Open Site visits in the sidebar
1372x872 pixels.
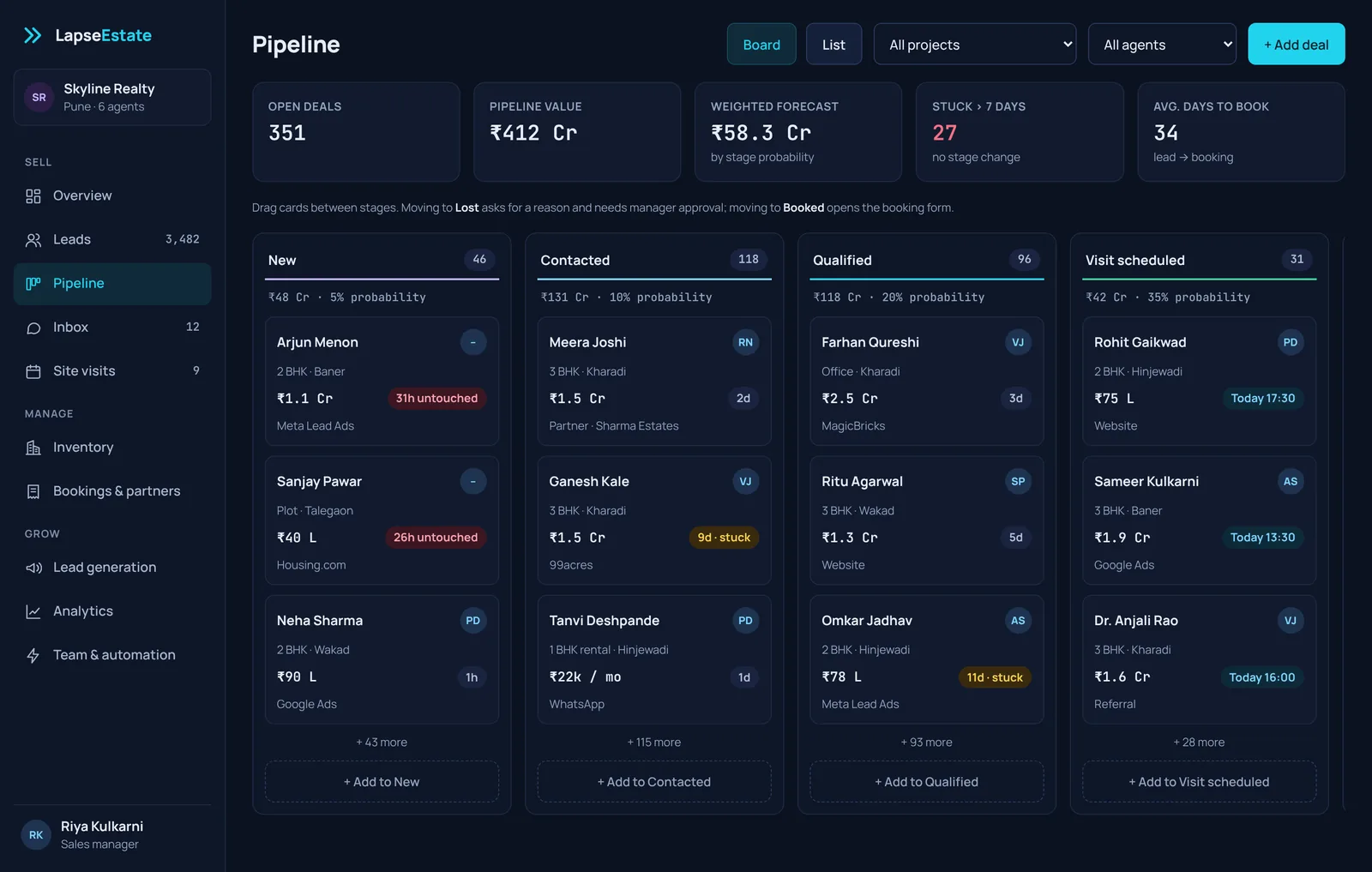112,371
